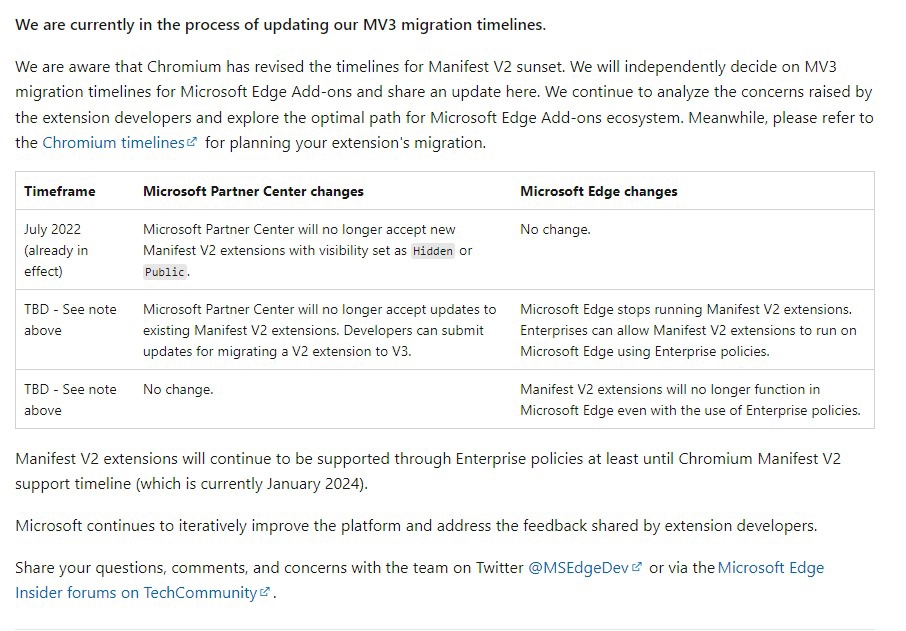The height and width of the screenshot is (631, 906).
Task: Select the middle row's TBD timeframe cell
Action: pyautogui.click(x=70, y=320)
